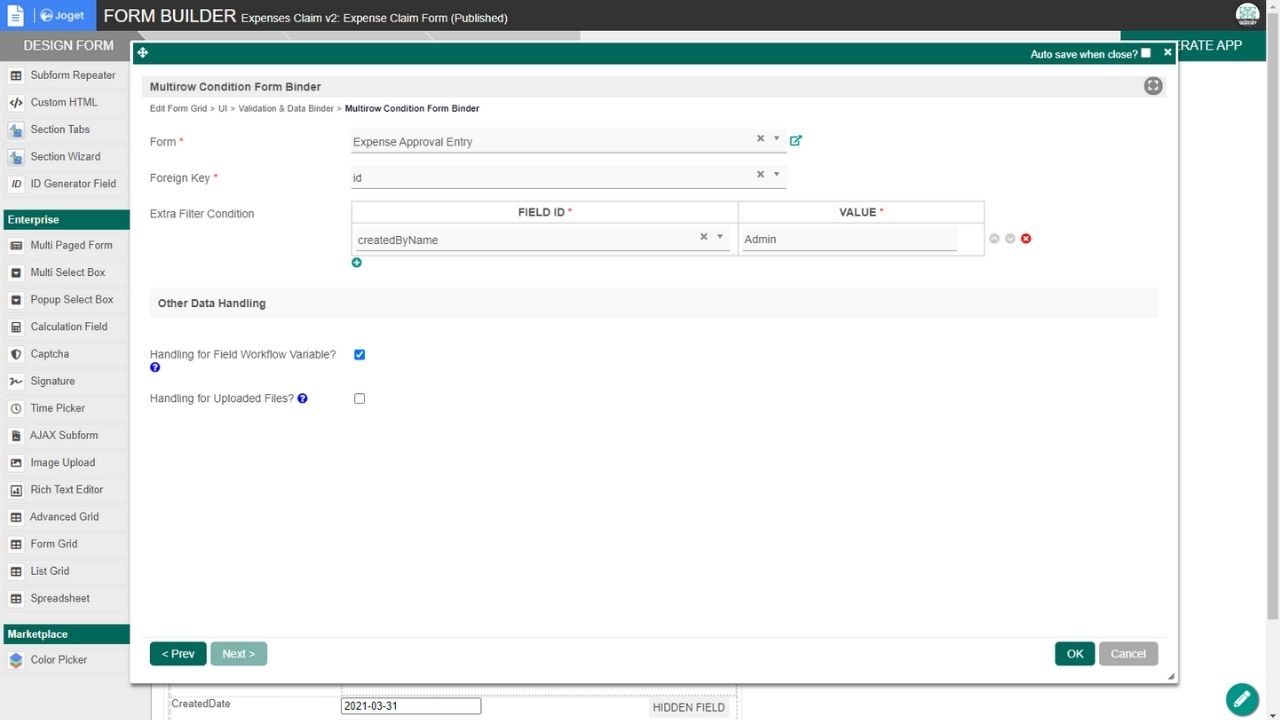Confirm settings with the OK button
Viewport: 1280px width, 720px height.
click(1075, 654)
